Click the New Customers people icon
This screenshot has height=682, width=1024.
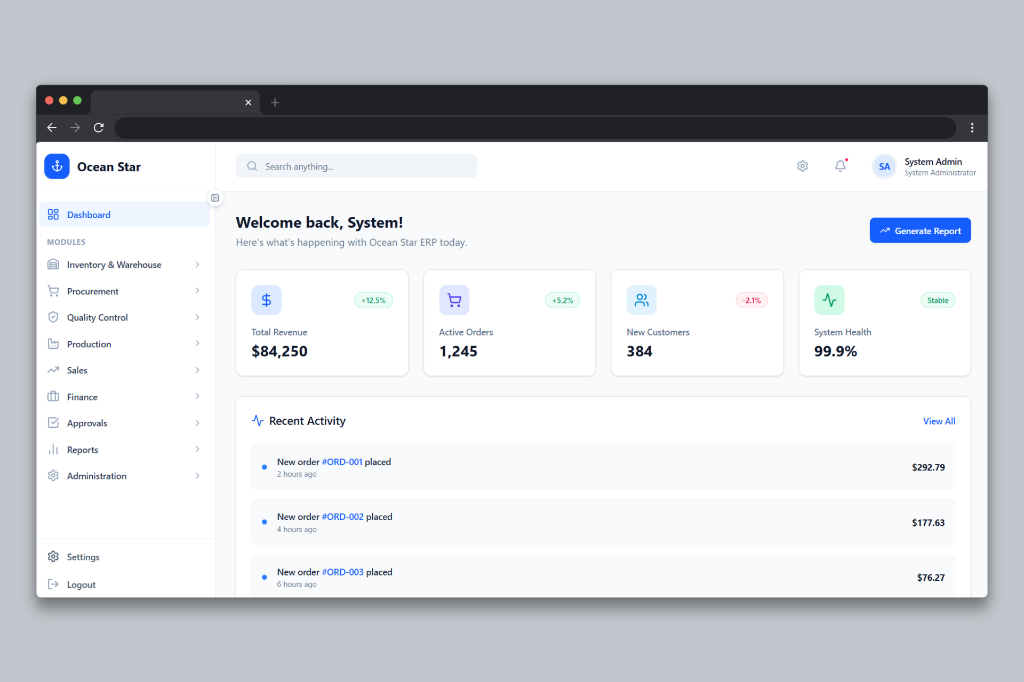[641, 300]
